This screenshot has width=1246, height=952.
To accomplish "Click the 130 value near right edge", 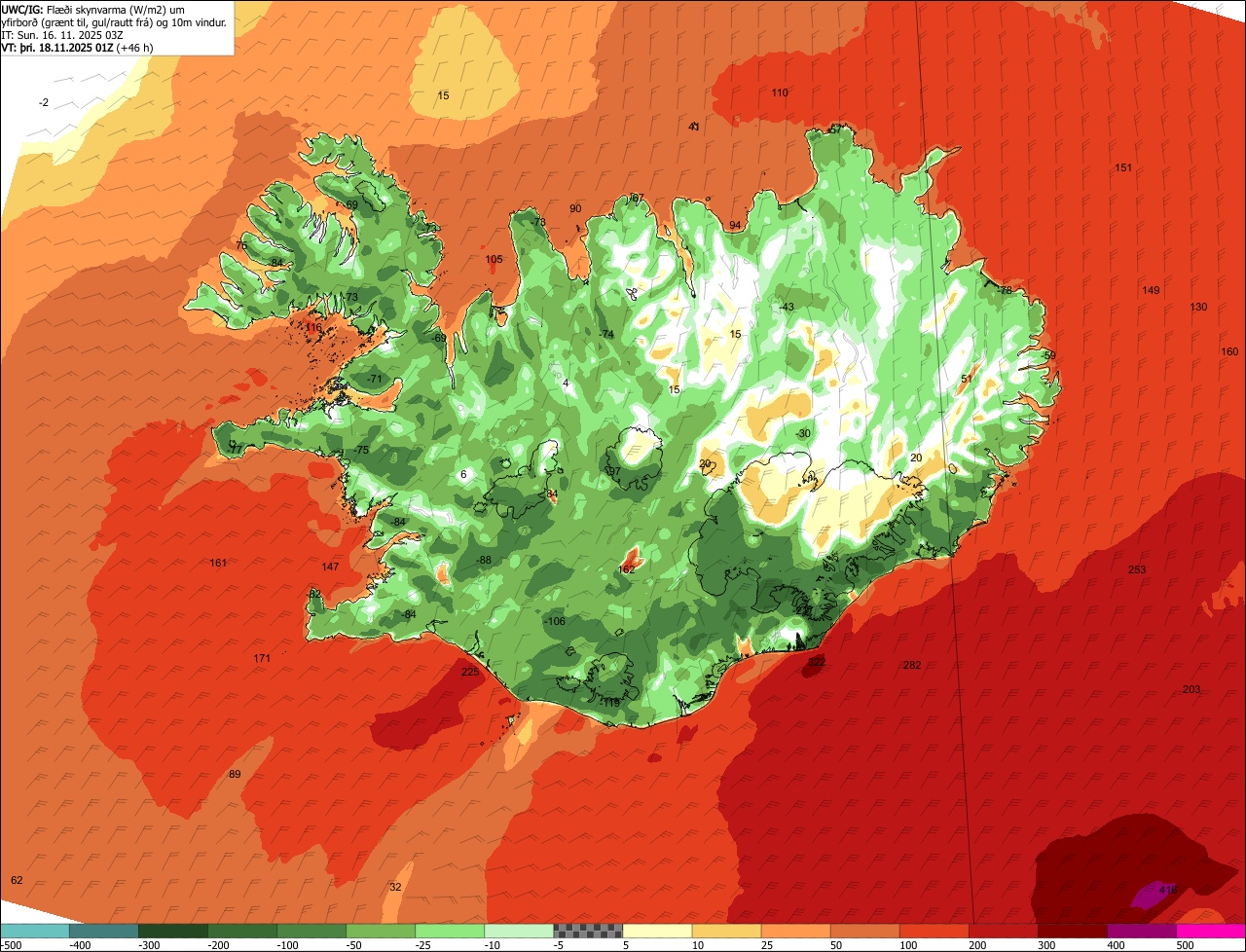I will pyautogui.click(x=1198, y=308).
